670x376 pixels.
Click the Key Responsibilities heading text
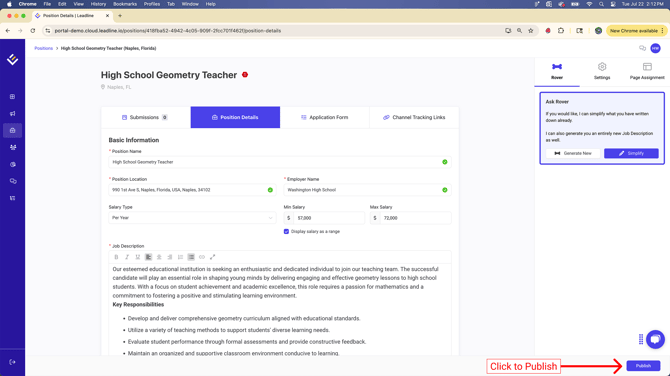coord(138,305)
